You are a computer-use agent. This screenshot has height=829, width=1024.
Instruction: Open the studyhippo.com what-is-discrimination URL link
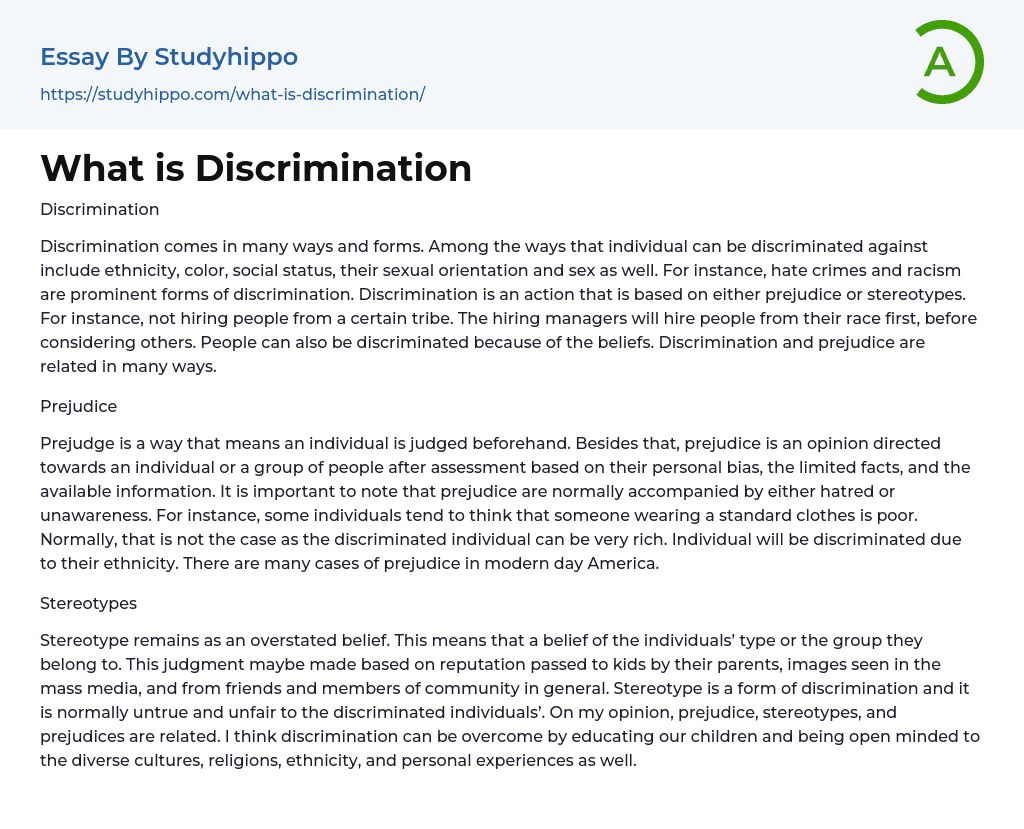(x=232, y=94)
